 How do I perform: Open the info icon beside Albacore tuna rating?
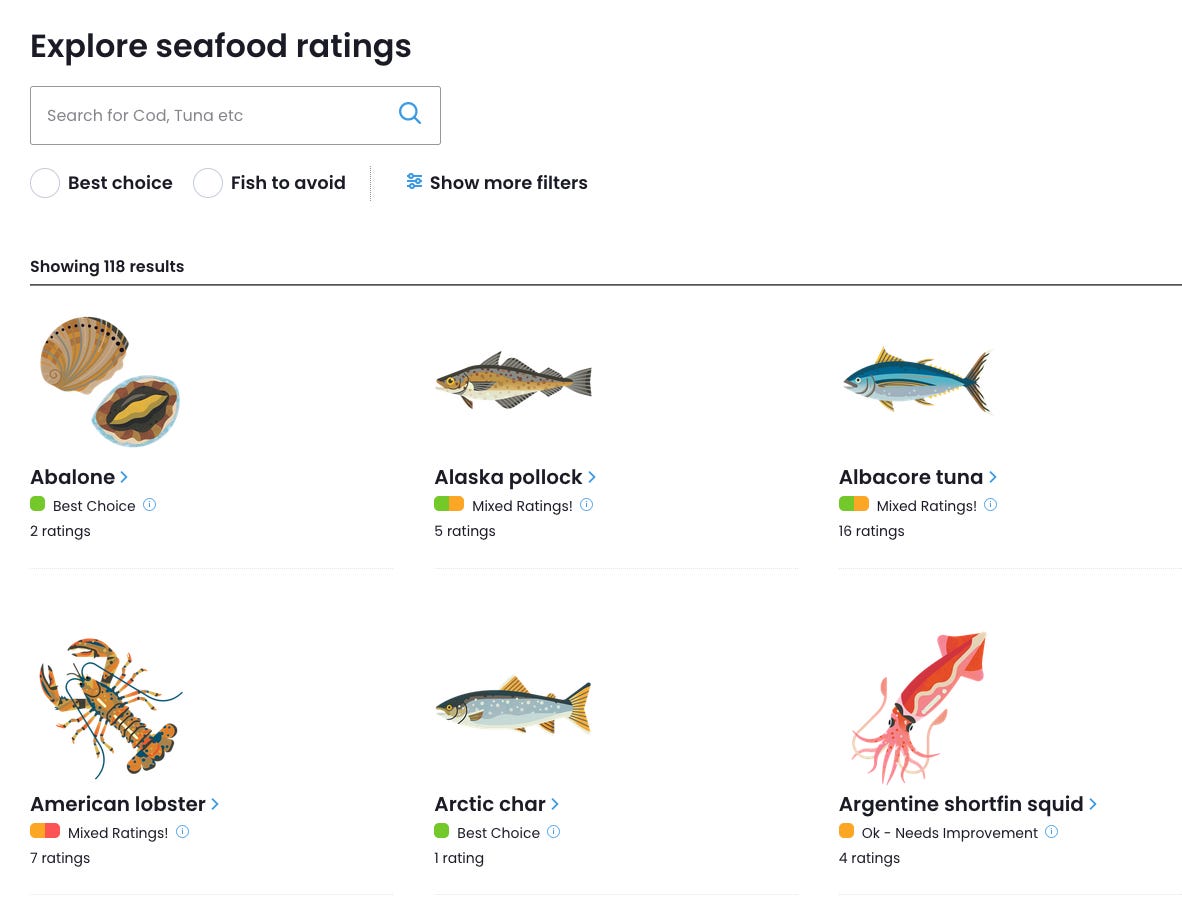[991, 505]
